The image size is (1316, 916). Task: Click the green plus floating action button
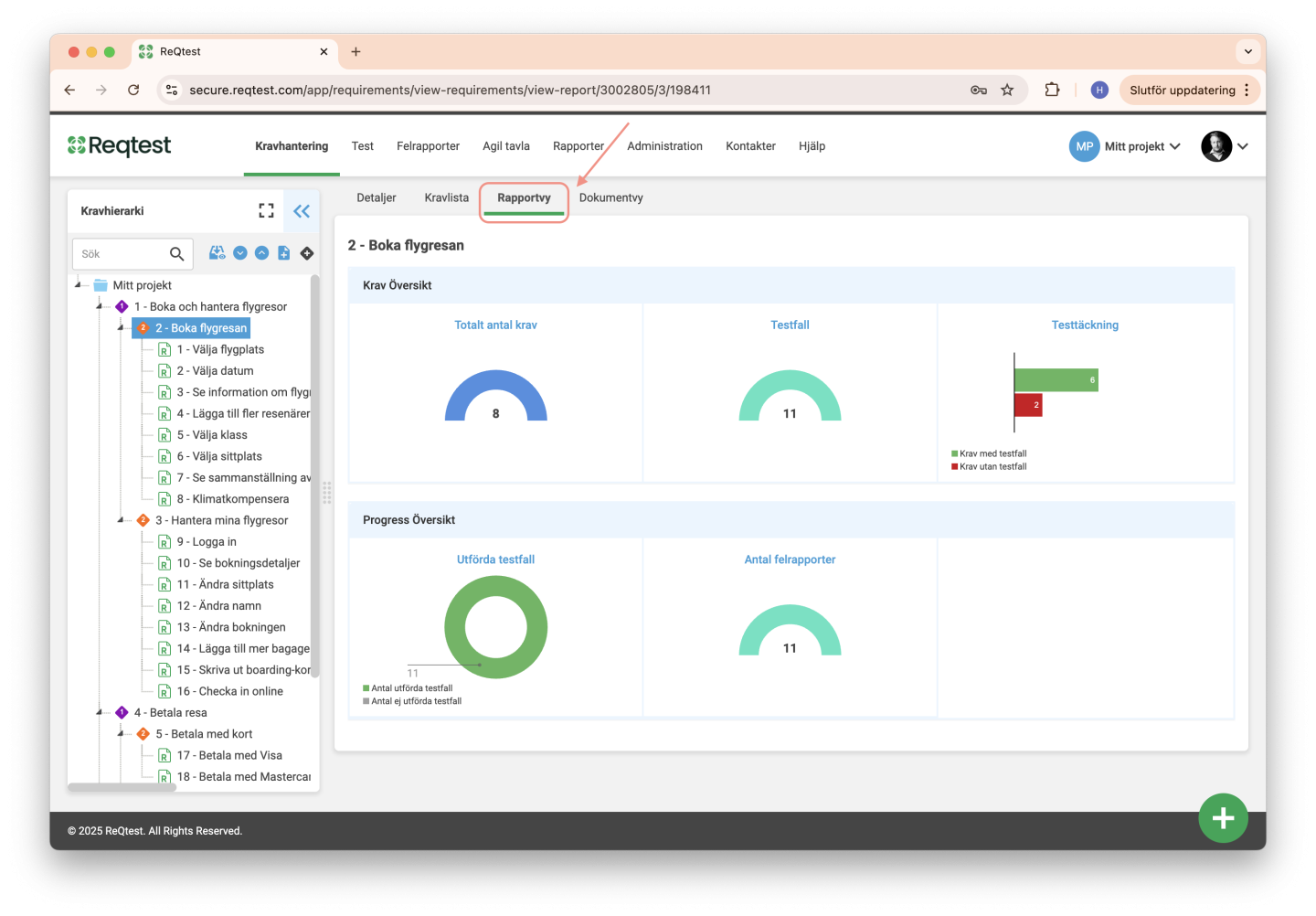click(1223, 818)
